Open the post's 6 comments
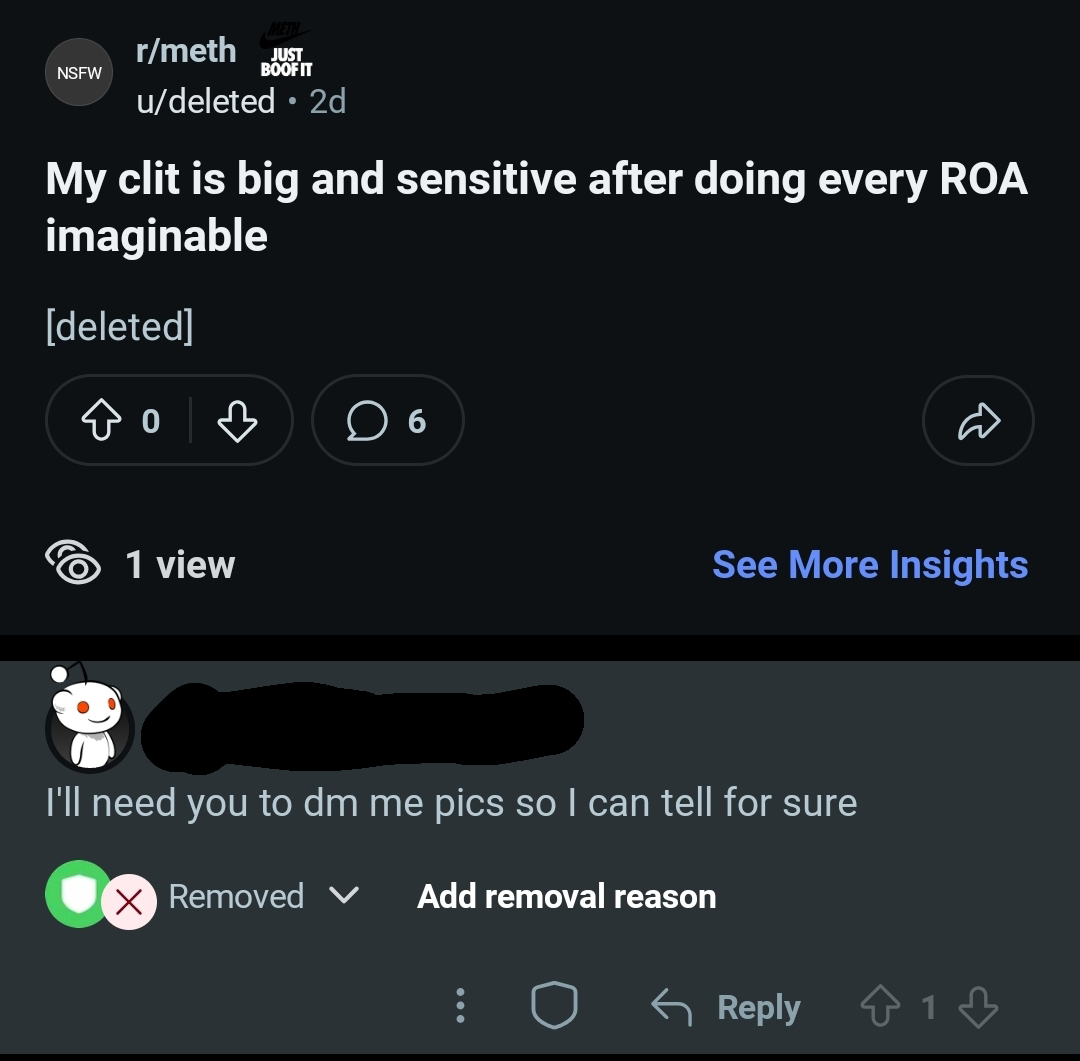The height and width of the screenshot is (1061, 1080). [387, 421]
